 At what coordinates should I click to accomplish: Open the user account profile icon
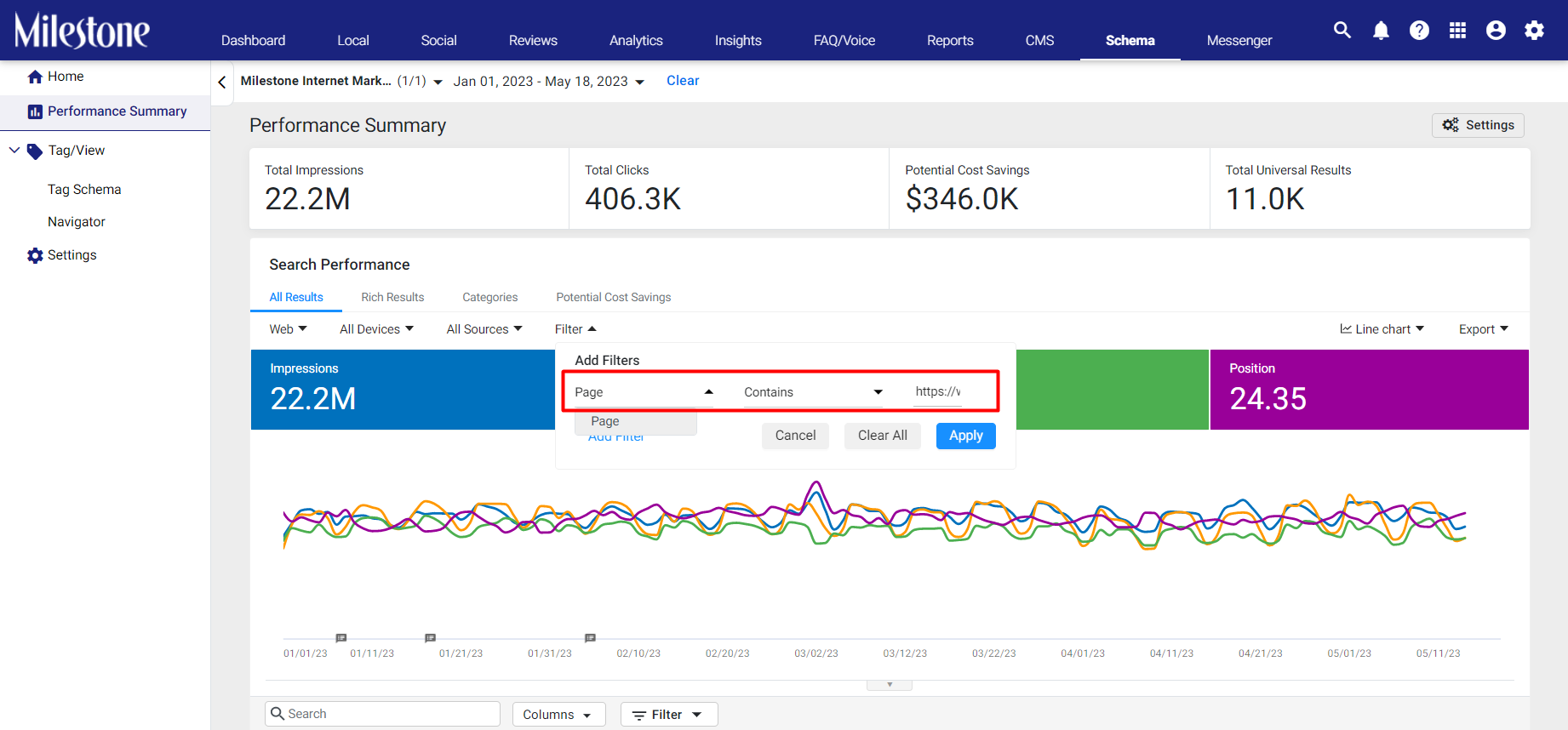tap(1496, 31)
